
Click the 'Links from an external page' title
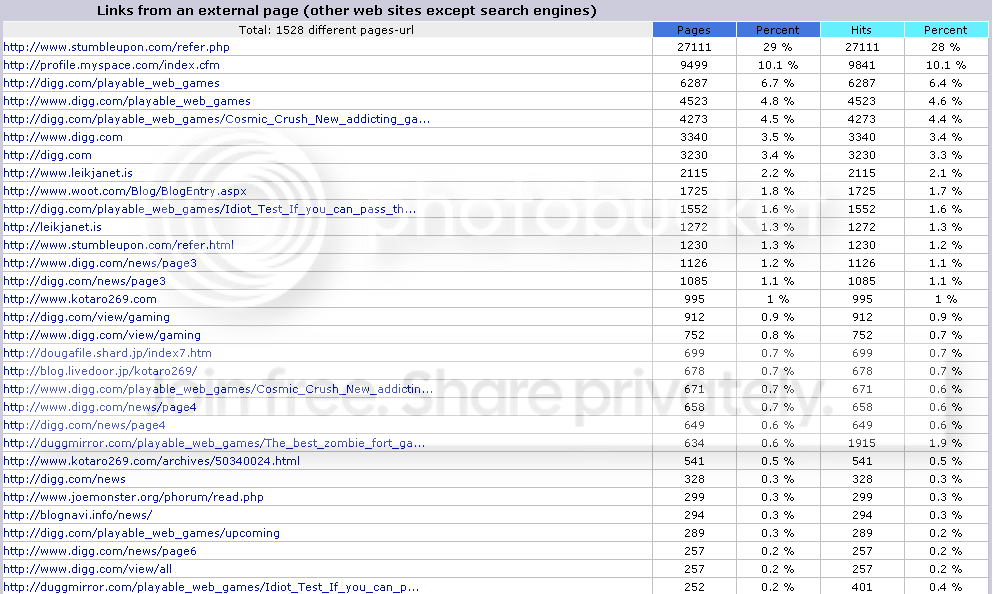(x=346, y=11)
